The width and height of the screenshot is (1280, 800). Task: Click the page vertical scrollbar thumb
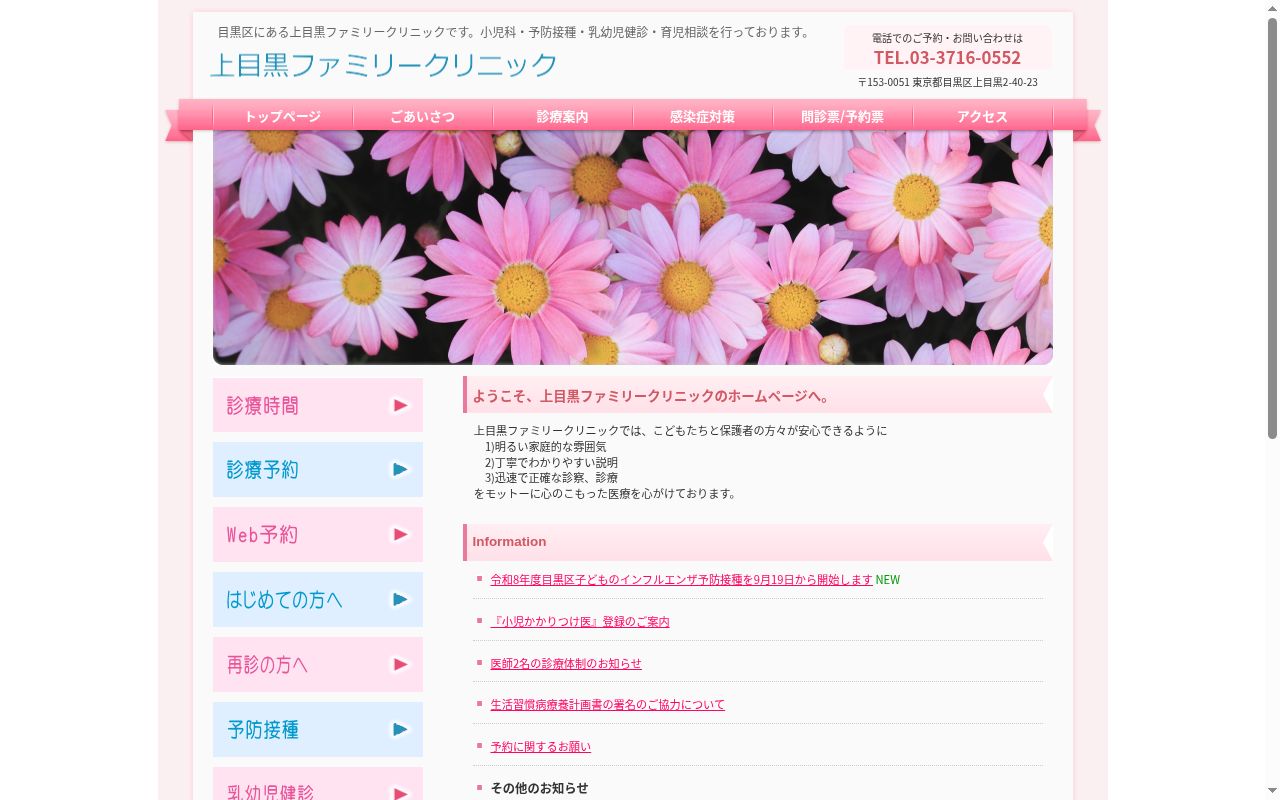pyautogui.click(x=1272, y=228)
